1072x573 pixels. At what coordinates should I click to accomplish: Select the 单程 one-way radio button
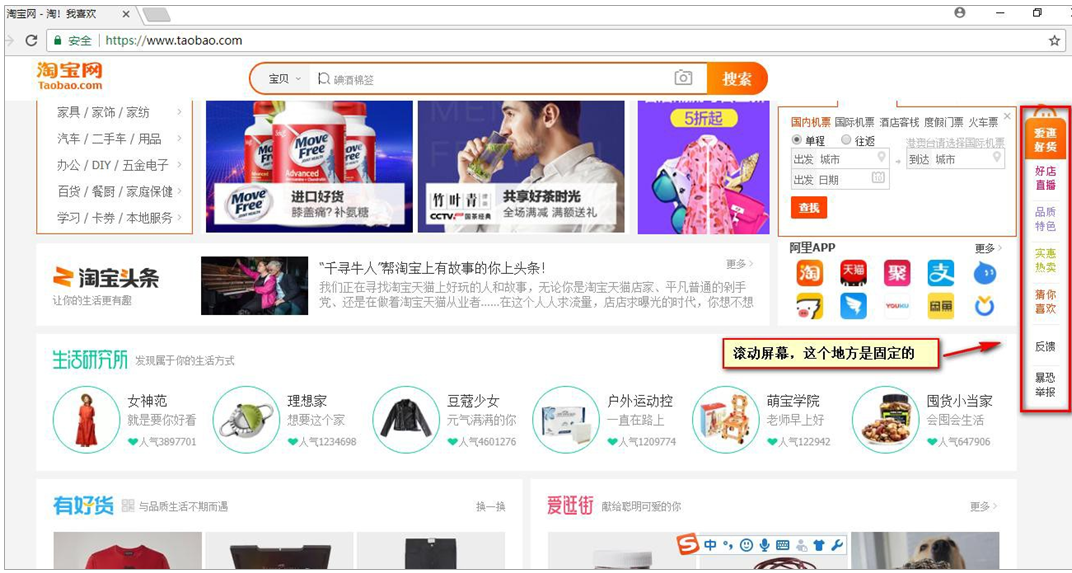coord(796,140)
